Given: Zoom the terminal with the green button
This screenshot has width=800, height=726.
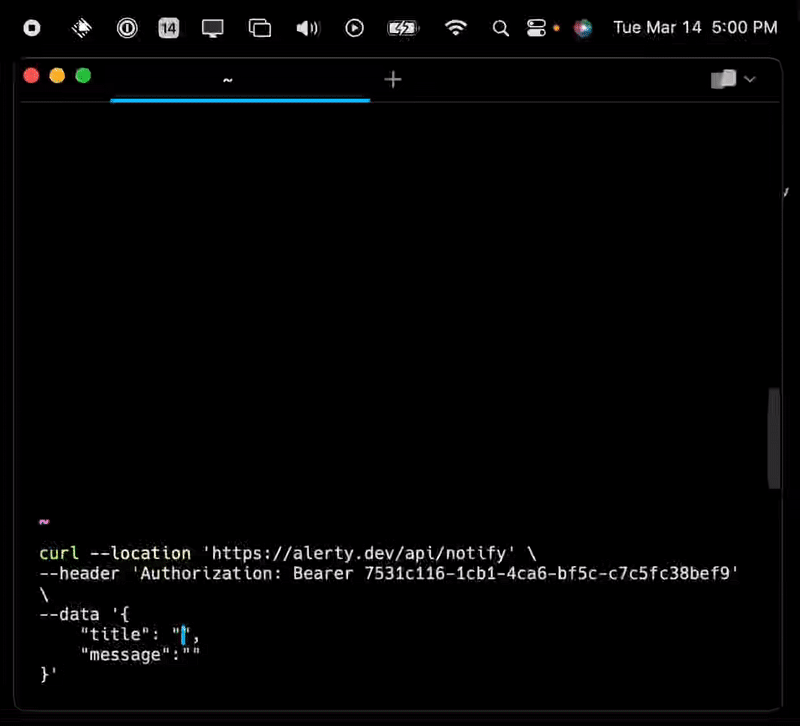Looking at the screenshot, I should point(83,76).
